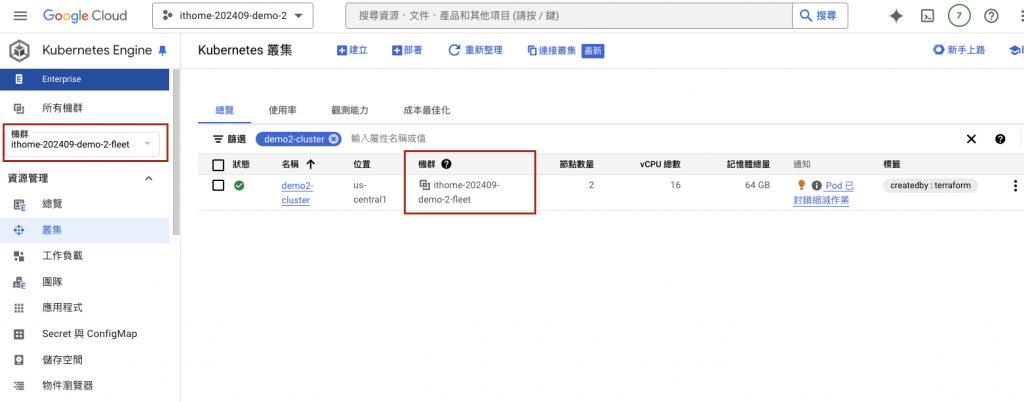Open the demo2-cluster link
This screenshot has width=1024, height=402.
pyautogui.click(x=297, y=193)
